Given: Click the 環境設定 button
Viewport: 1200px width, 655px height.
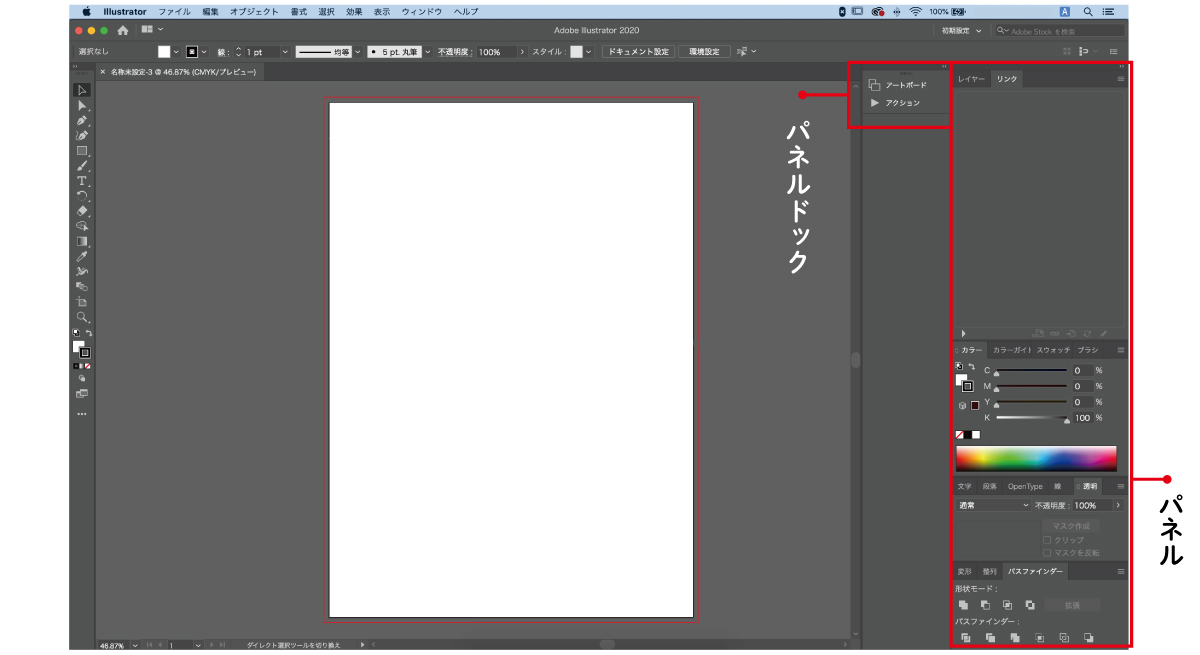Looking at the screenshot, I should click(706, 51).
